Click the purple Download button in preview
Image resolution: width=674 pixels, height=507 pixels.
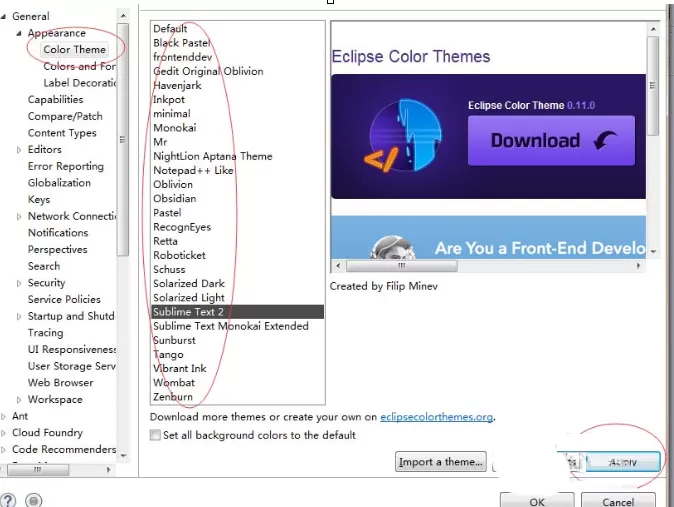pyautogui.click(x=551, y=141)
